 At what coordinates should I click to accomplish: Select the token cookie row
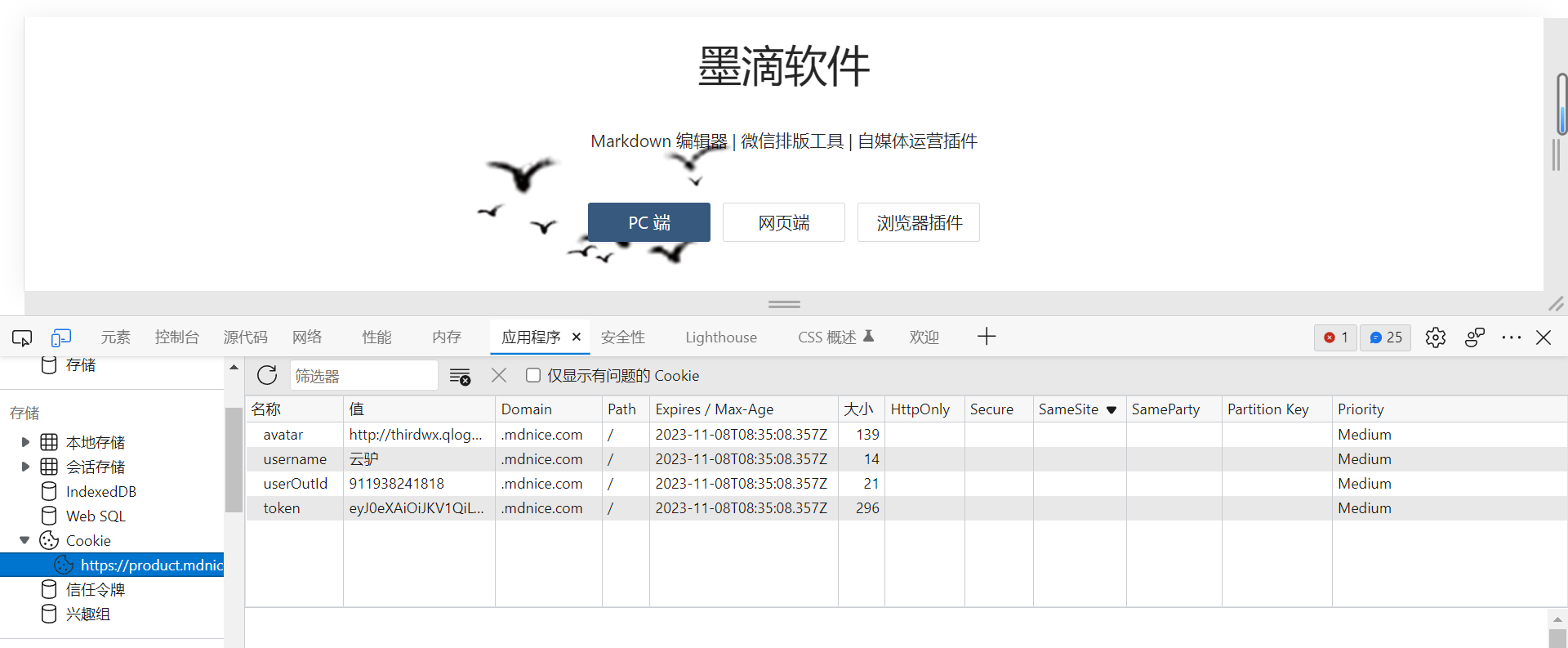pyautogui.click(x=906, y=508)
